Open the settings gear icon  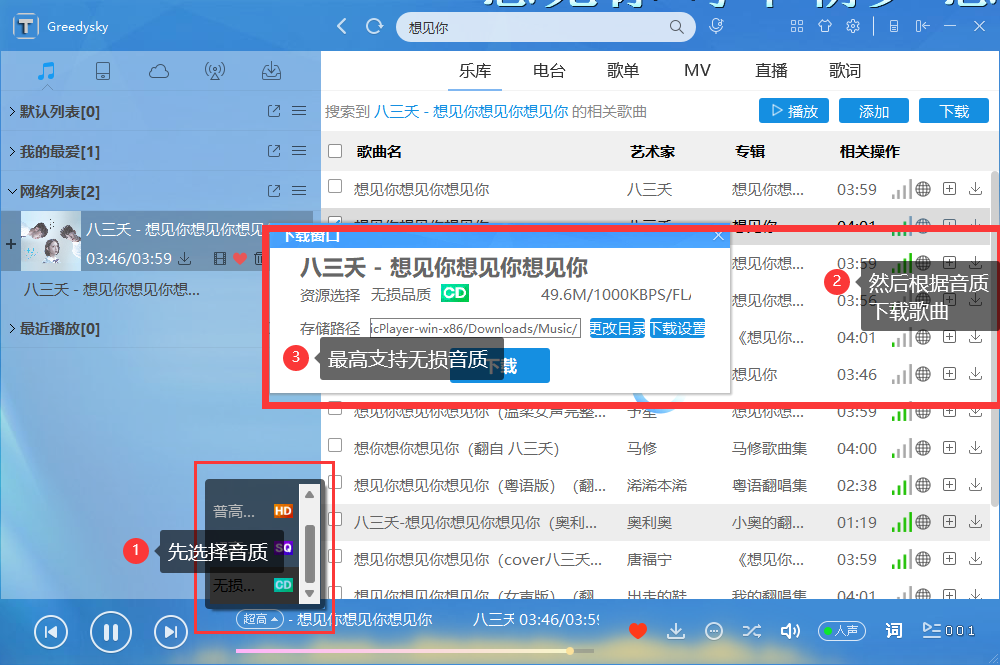[x=853, y=26]
